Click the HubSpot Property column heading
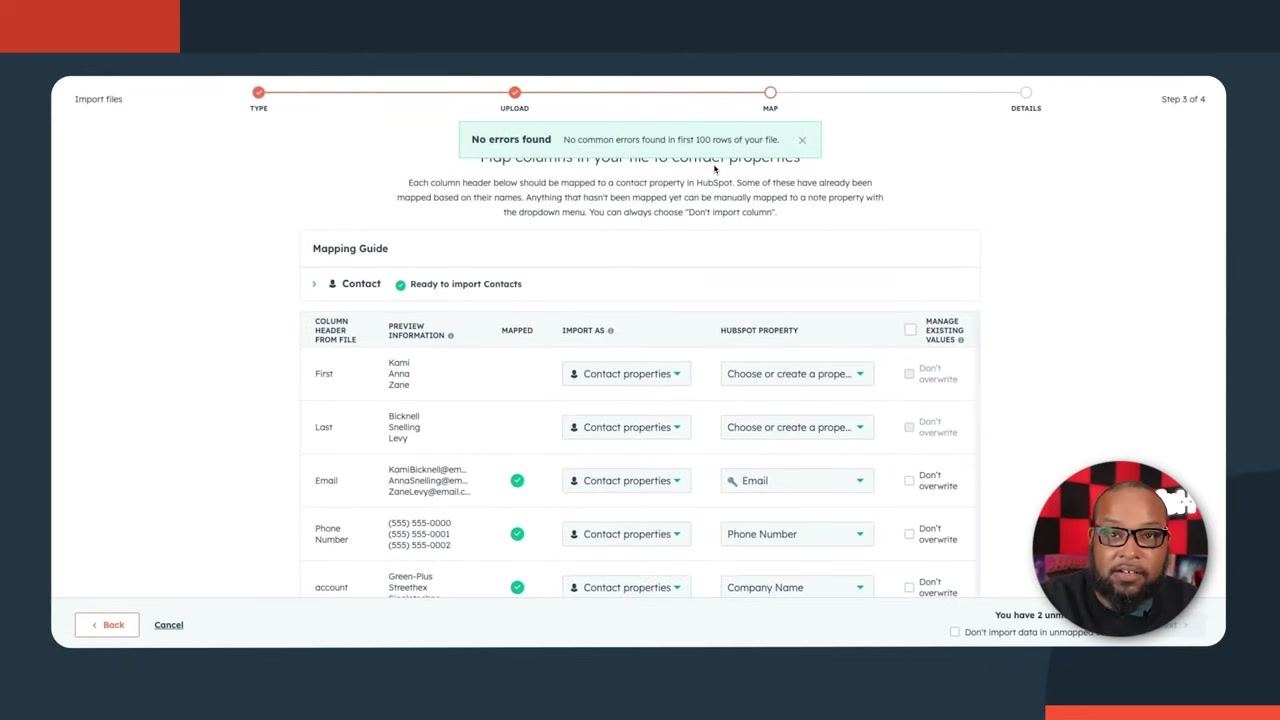This screenshot has height=720, width=1280. [x=759, y=331]
